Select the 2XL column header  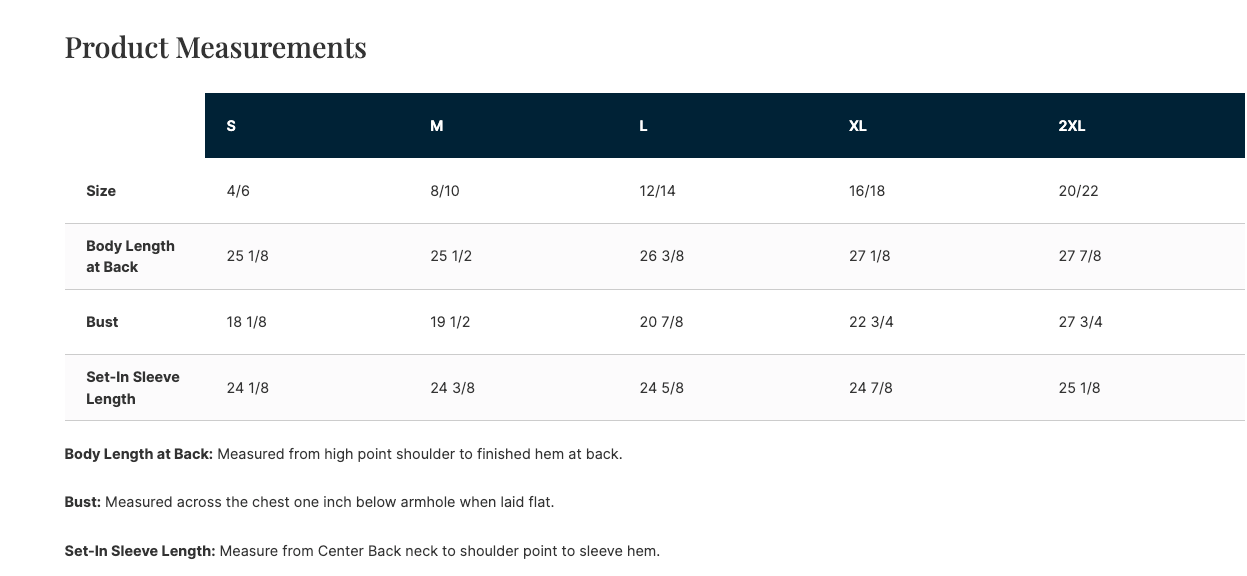[x=1072, y=126]
